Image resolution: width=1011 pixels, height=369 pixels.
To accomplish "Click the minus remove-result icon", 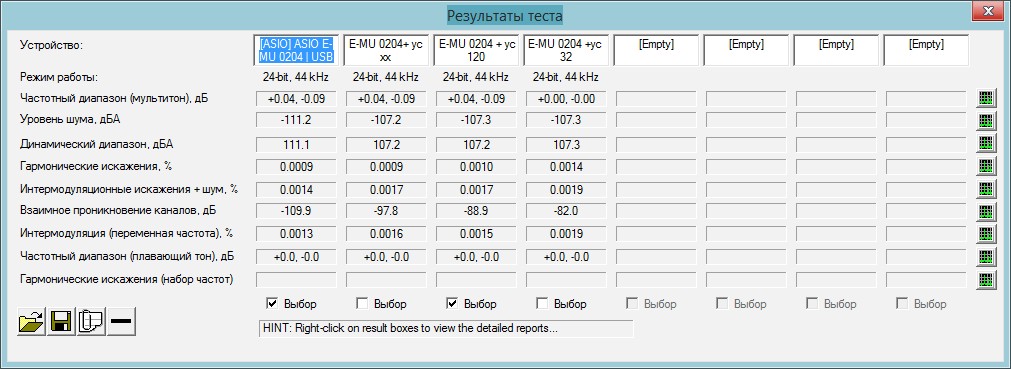I will pos(121,321).
